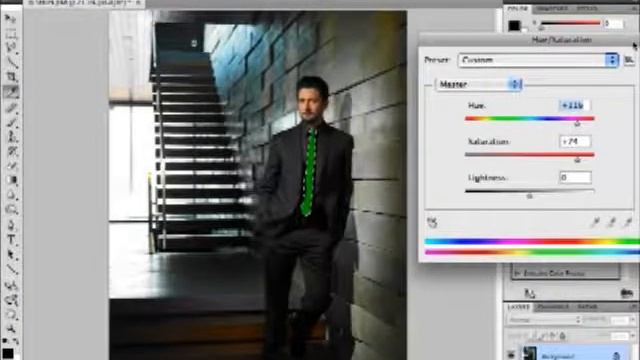Click the Saturation value field
The width and height of the screenshot is (640, 360).
click(575, 142)
